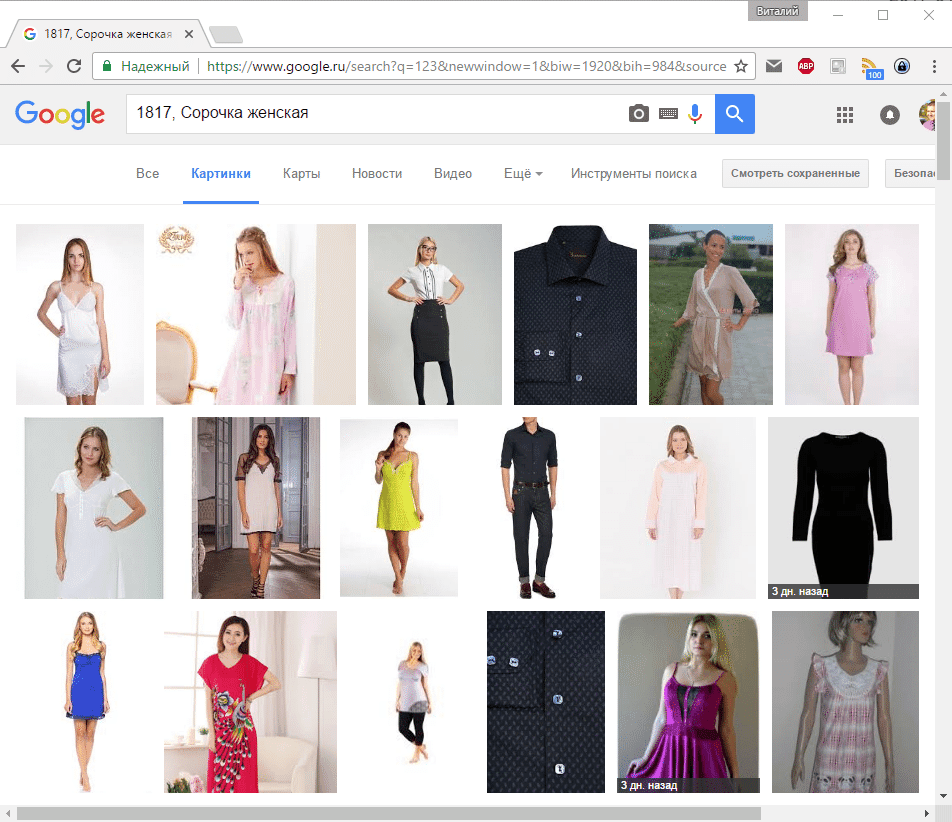Open the purple satin nightdress image
The image size is (952, 822).
688,702
